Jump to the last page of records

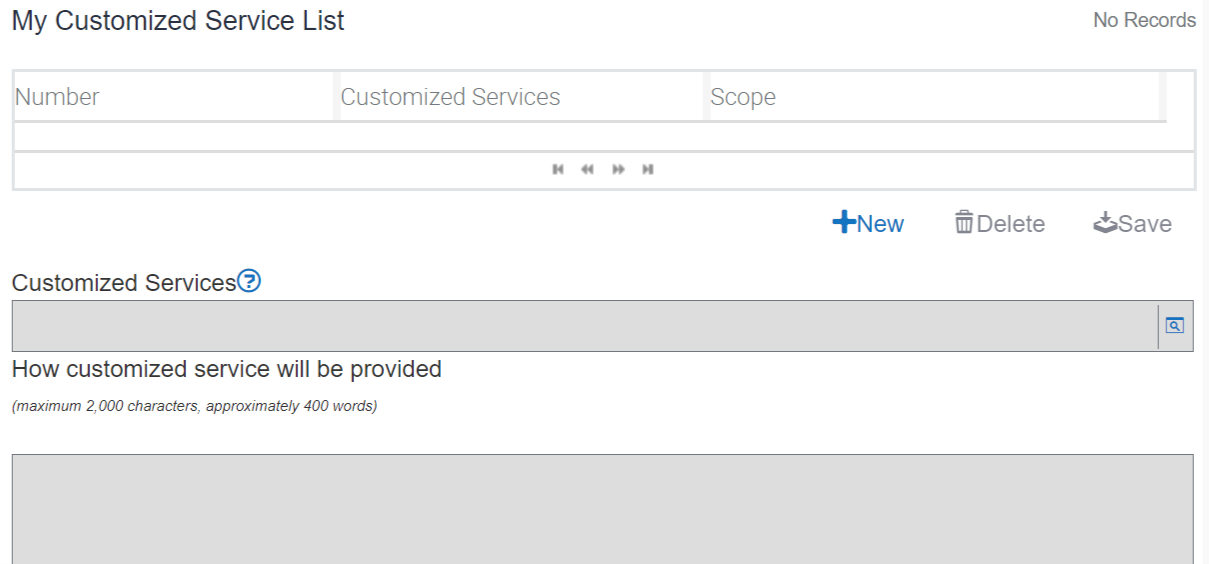[x=648, y=169]
